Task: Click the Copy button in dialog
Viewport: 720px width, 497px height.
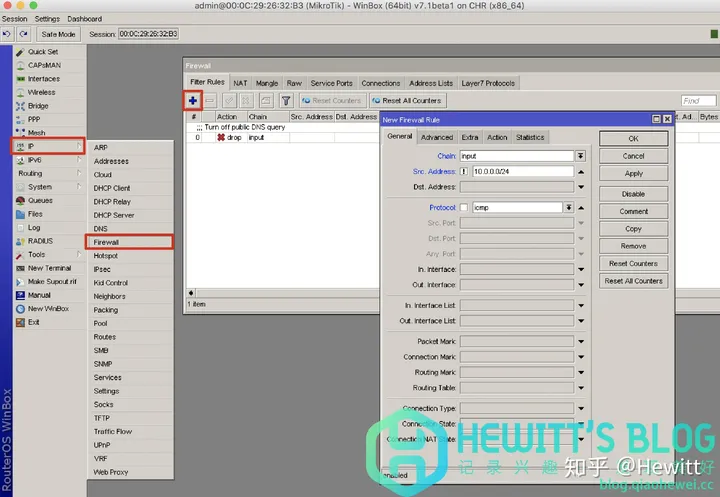Action: click(633, 229)
